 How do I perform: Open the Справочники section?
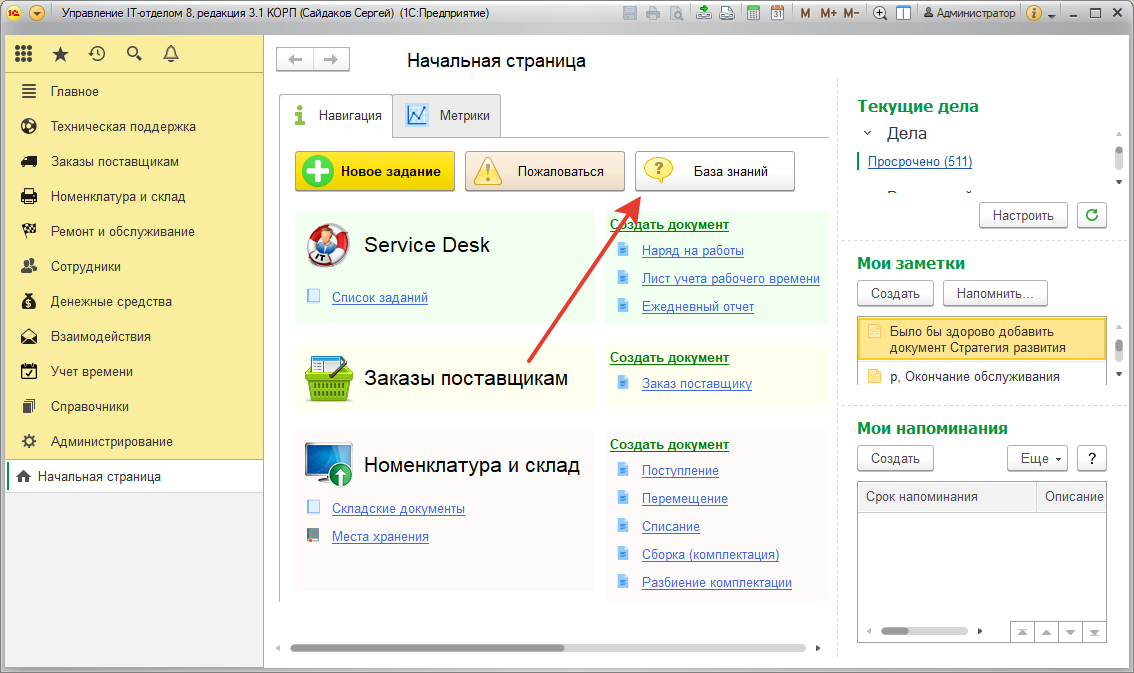tap(135, 407)
